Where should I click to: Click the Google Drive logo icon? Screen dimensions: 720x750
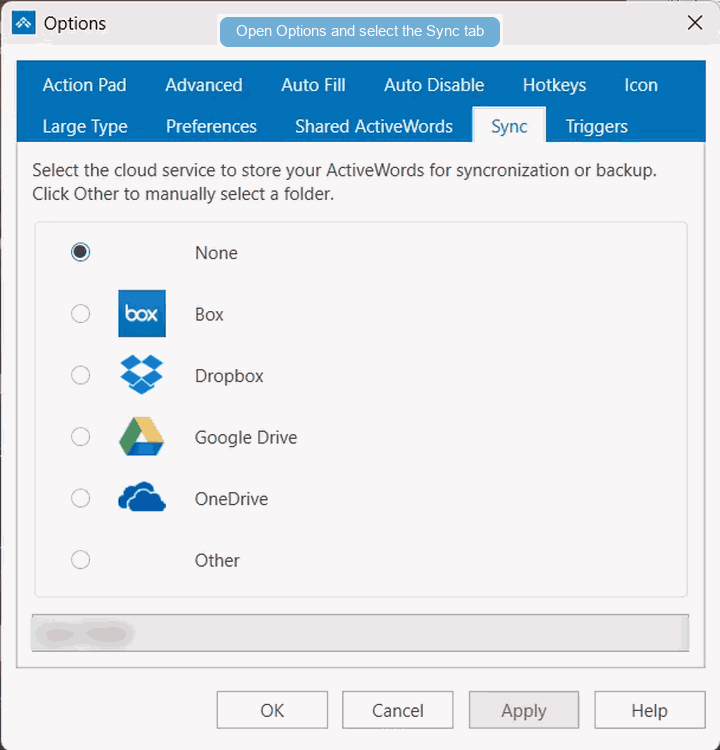(x=142, y=436)
